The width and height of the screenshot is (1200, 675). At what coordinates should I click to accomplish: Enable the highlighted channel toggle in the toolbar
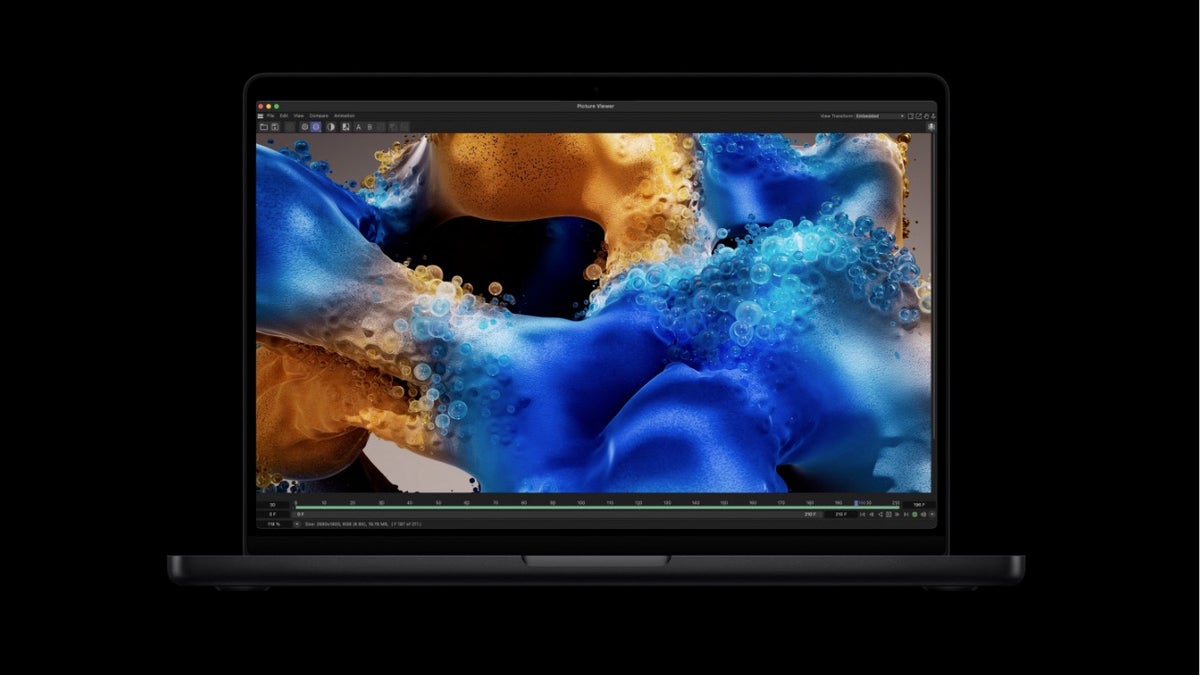316,128
